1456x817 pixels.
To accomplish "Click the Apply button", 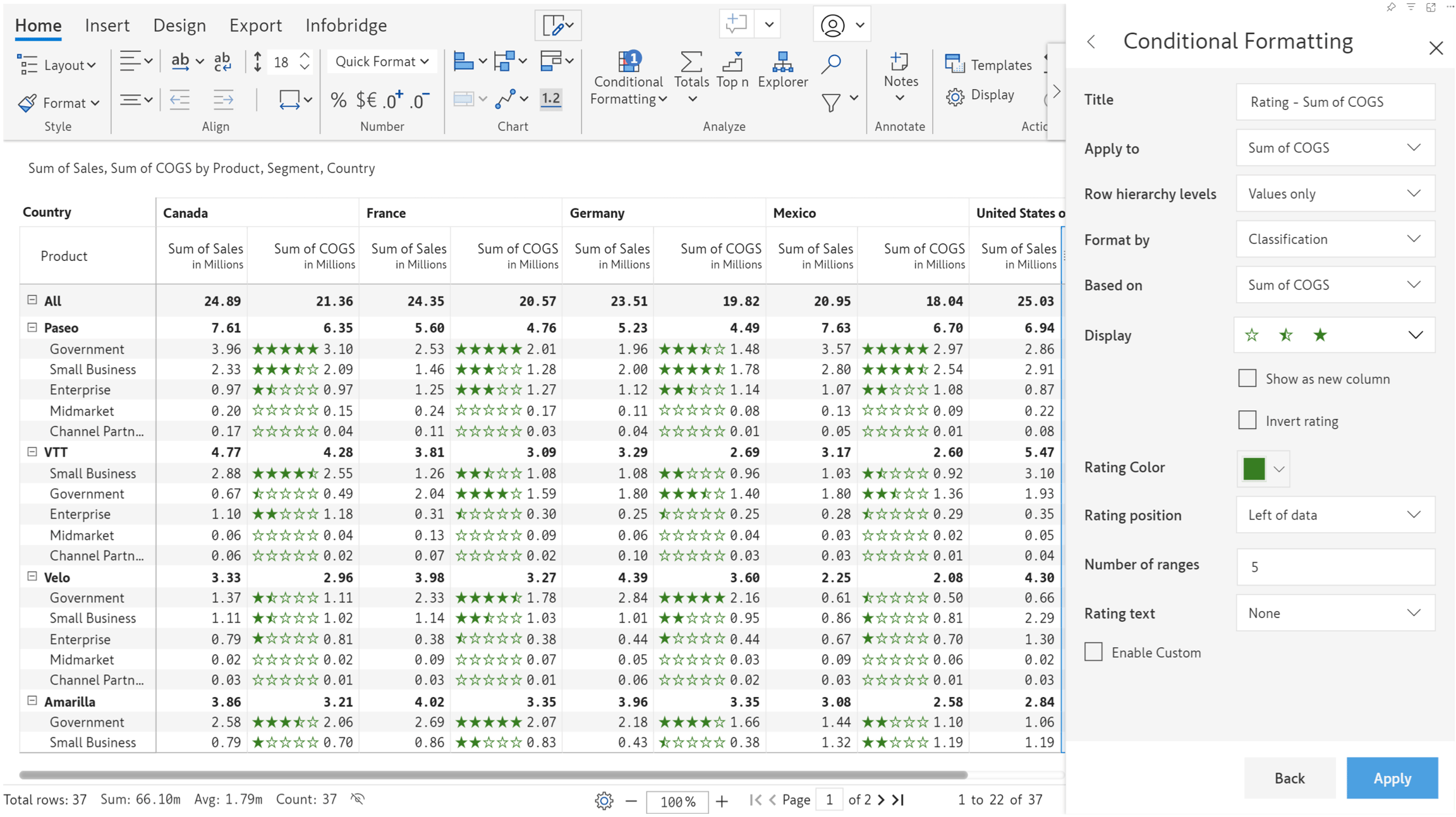I will [x=1392, y=778].
